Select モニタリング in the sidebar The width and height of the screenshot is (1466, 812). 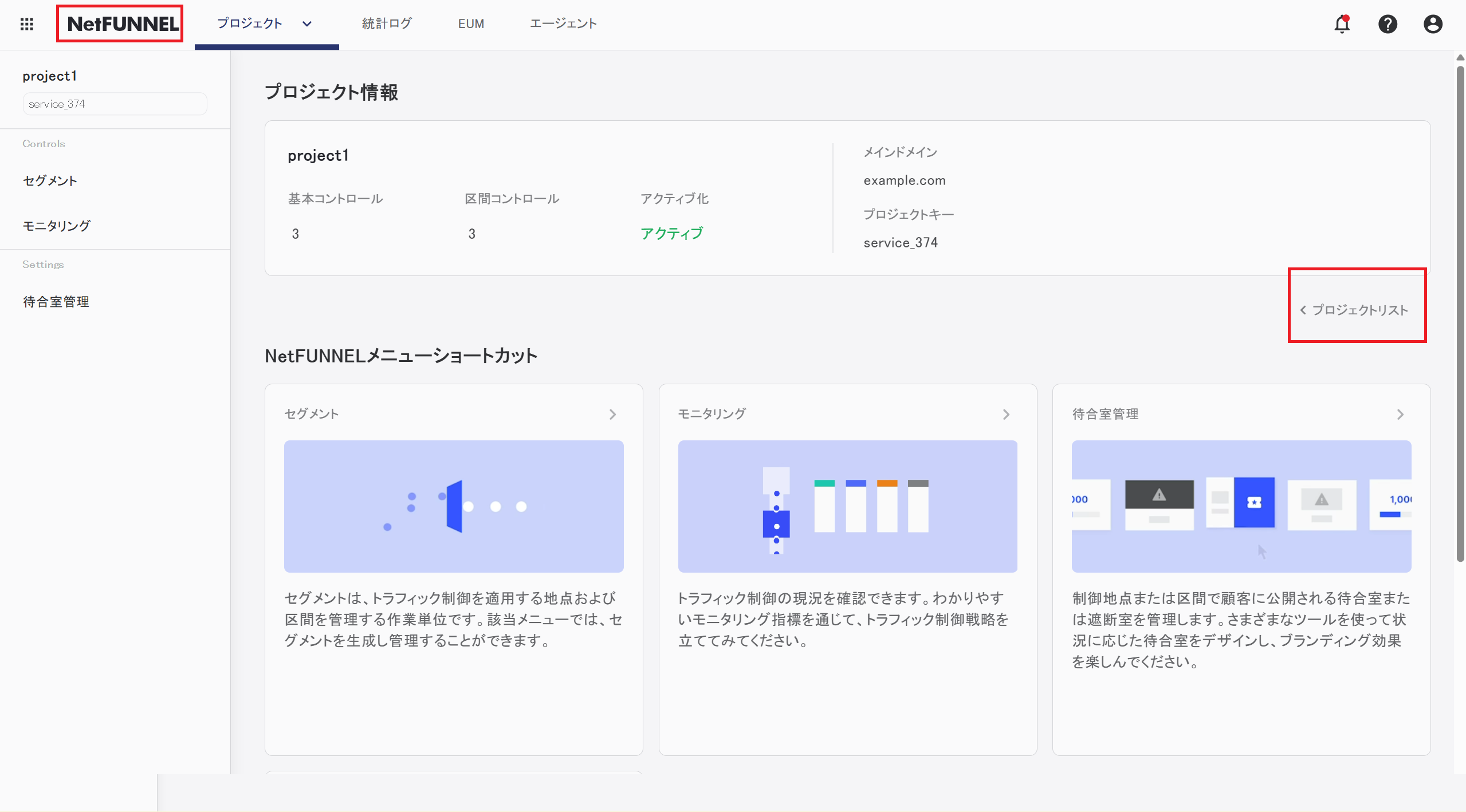(x=56, y=225)
